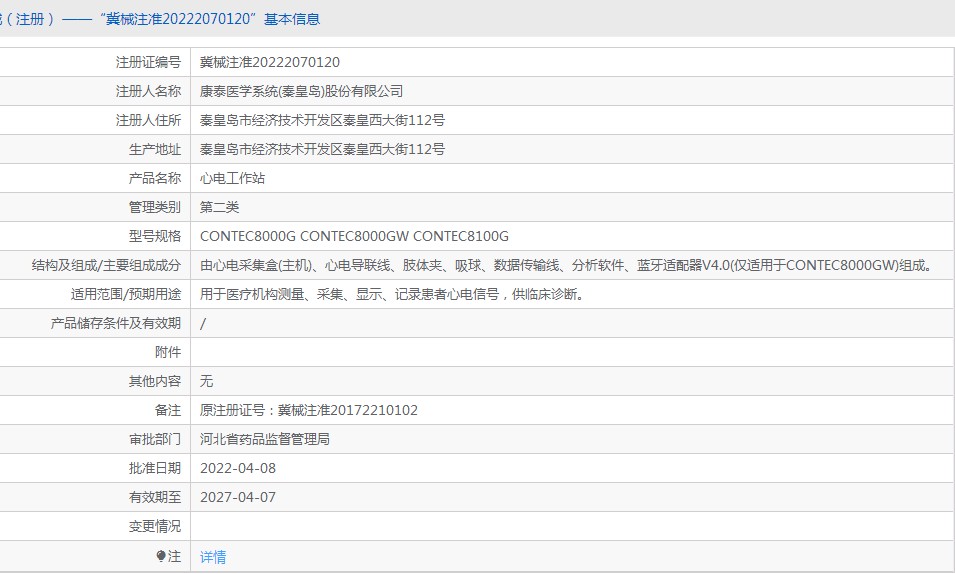955x574 pixels.
Task: Select the address value in the 生产地址 row
Action: (x=322, y=149)
